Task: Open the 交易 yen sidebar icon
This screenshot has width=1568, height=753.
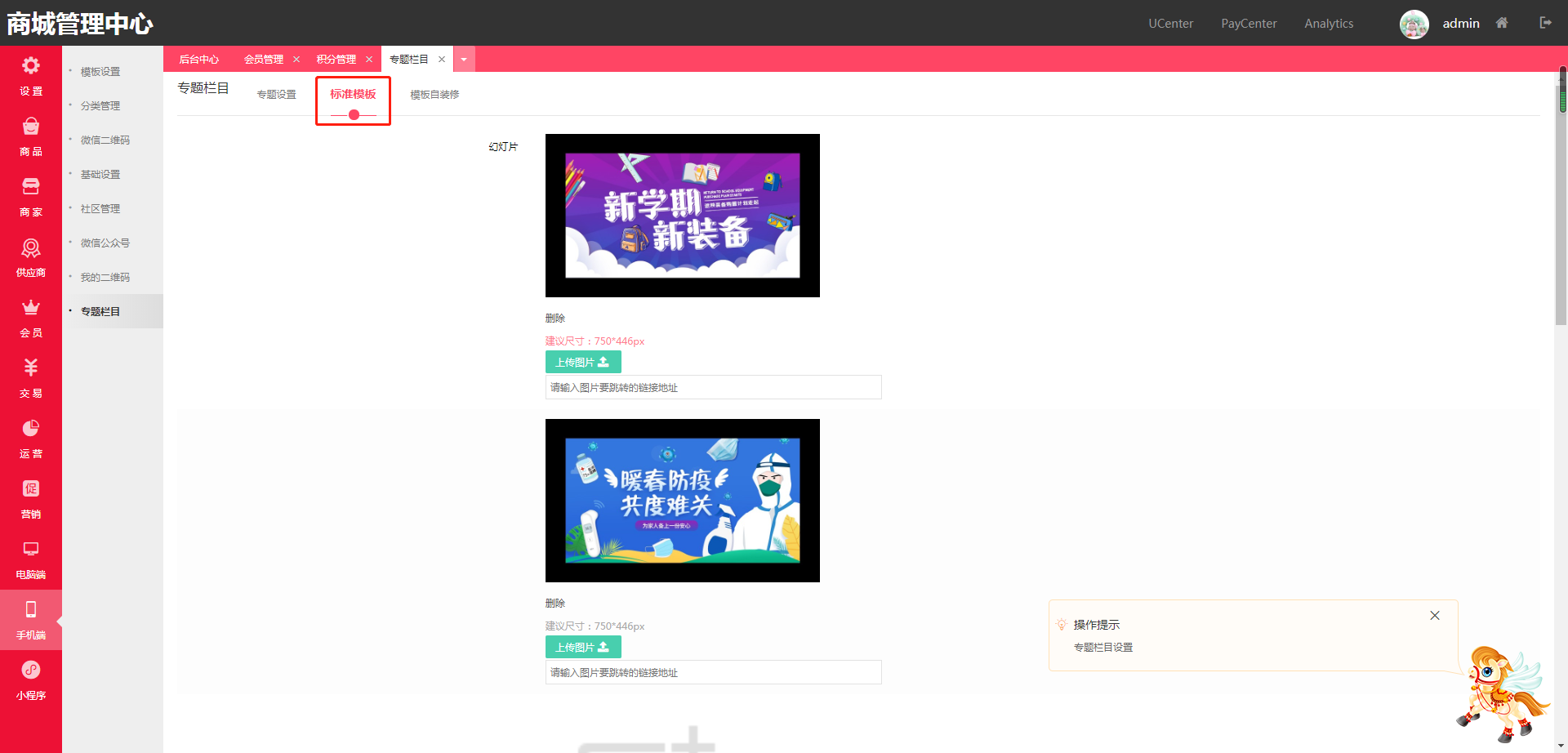Action: [x=31, y=368]
